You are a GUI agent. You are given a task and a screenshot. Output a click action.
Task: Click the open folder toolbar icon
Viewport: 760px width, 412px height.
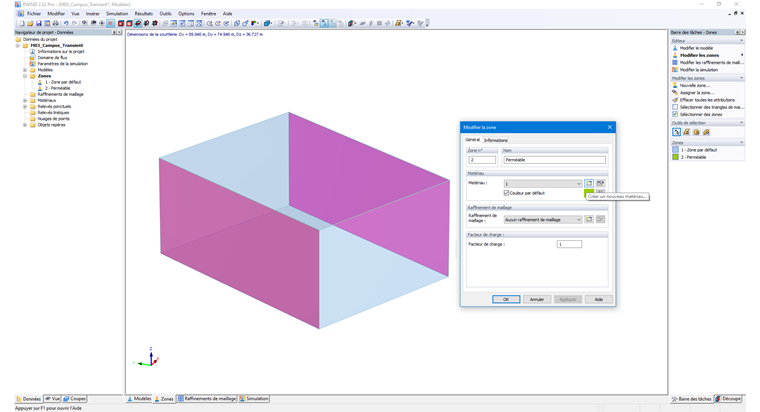(x=30, y=23)
